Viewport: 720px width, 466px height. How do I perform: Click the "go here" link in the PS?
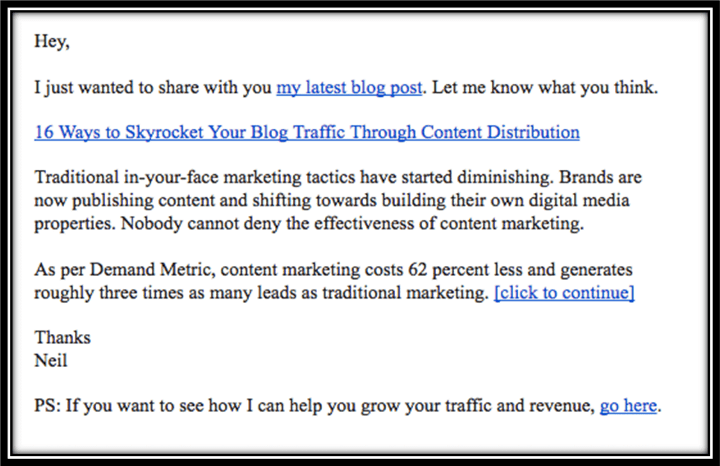point(628,406)
